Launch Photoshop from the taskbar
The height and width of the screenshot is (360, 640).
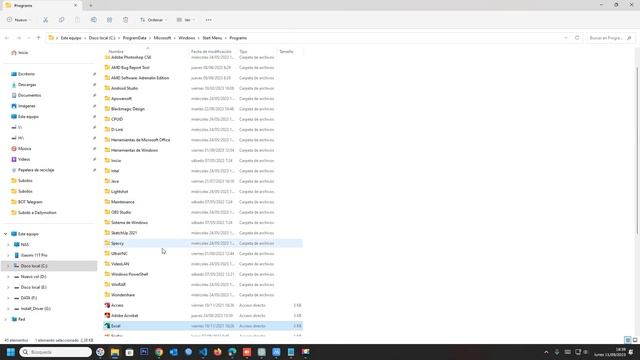click(x=144, y=352)
